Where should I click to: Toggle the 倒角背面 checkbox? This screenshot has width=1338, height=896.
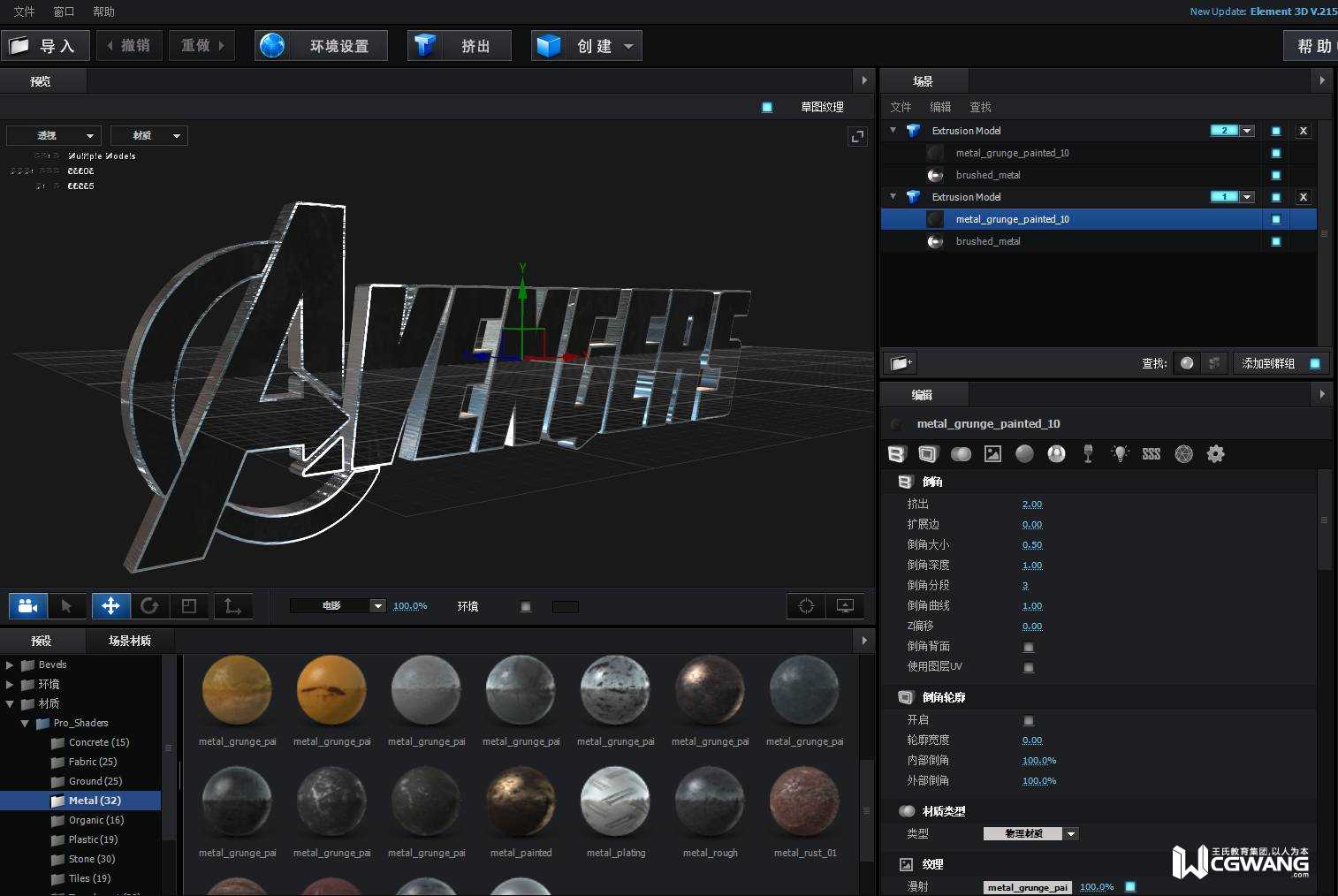1029,647
